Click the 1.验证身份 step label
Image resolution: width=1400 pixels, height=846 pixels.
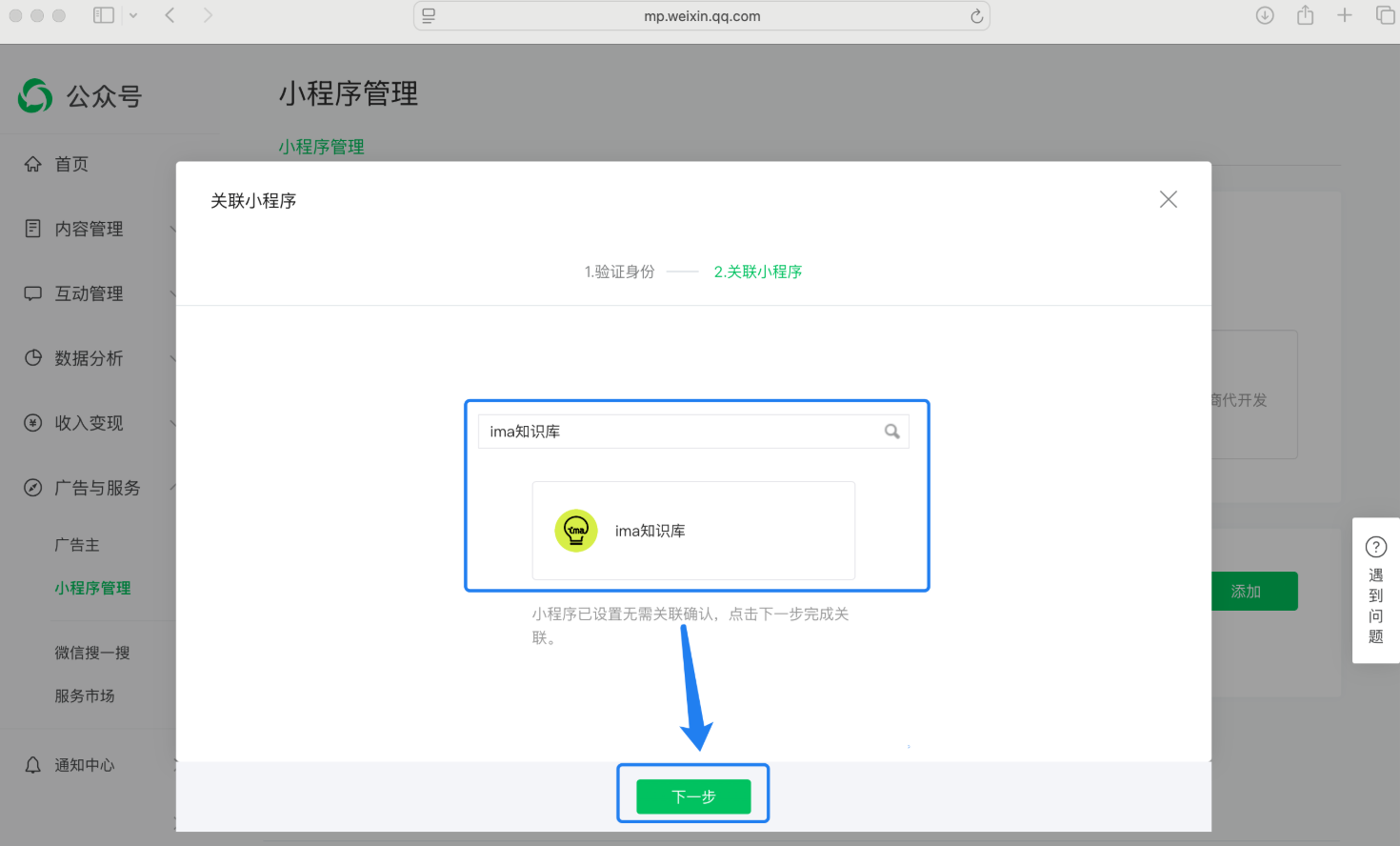[620, 272]
